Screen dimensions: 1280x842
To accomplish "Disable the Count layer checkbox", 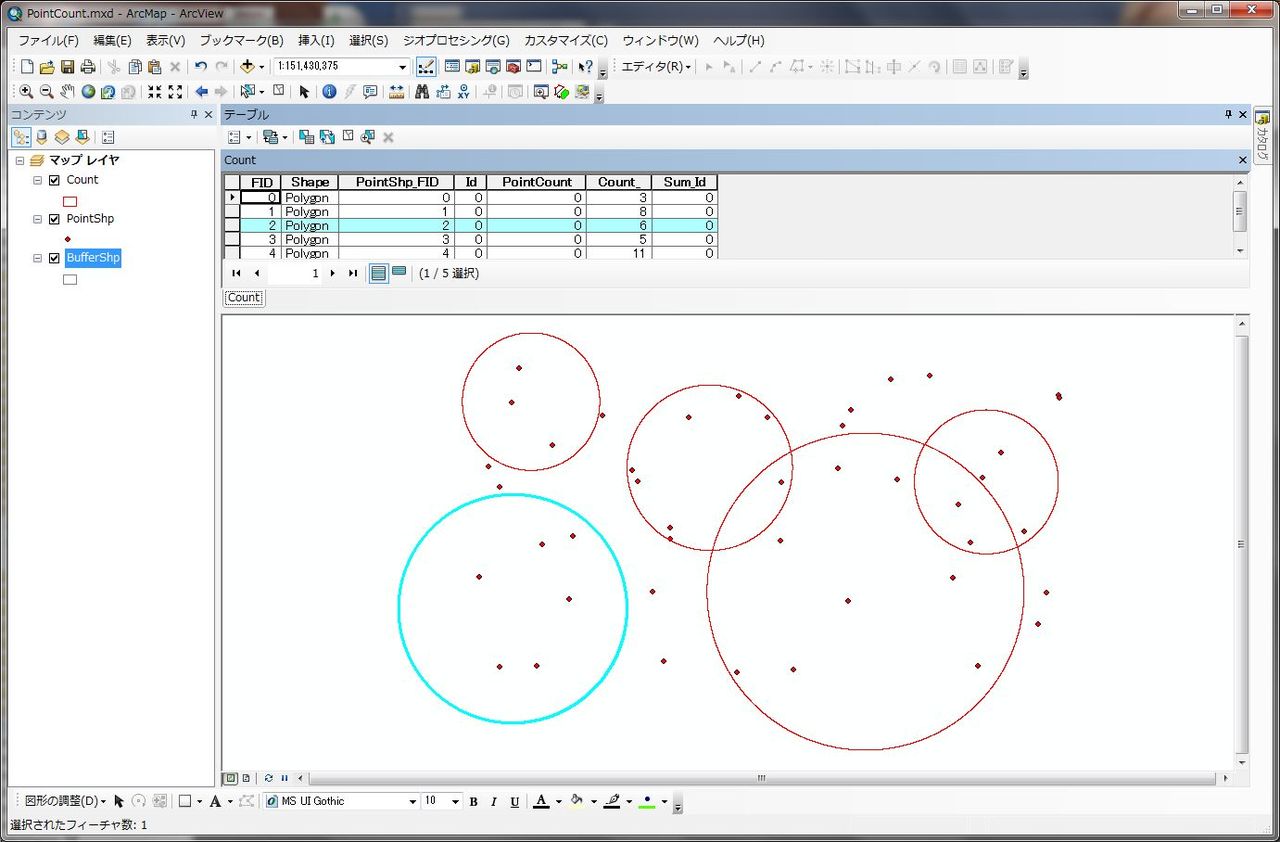I will pos(54,180).
